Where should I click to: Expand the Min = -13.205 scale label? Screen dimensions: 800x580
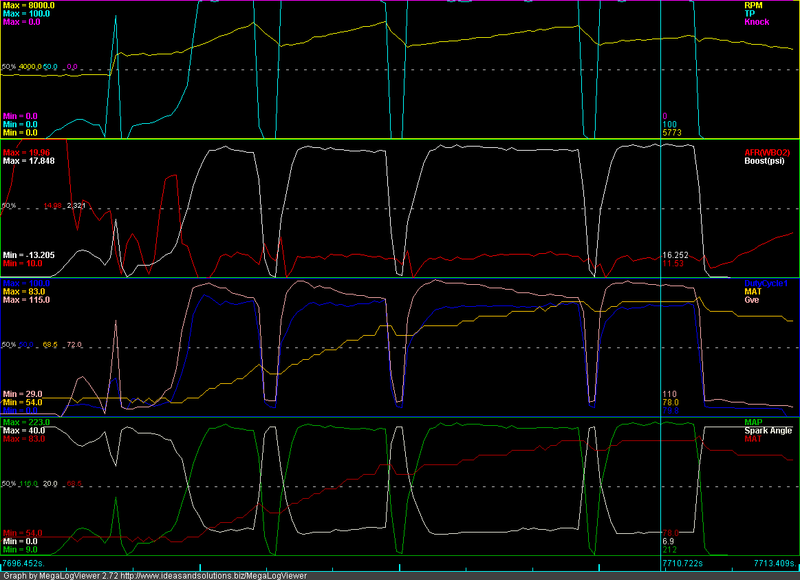click(x=30, y=256)
